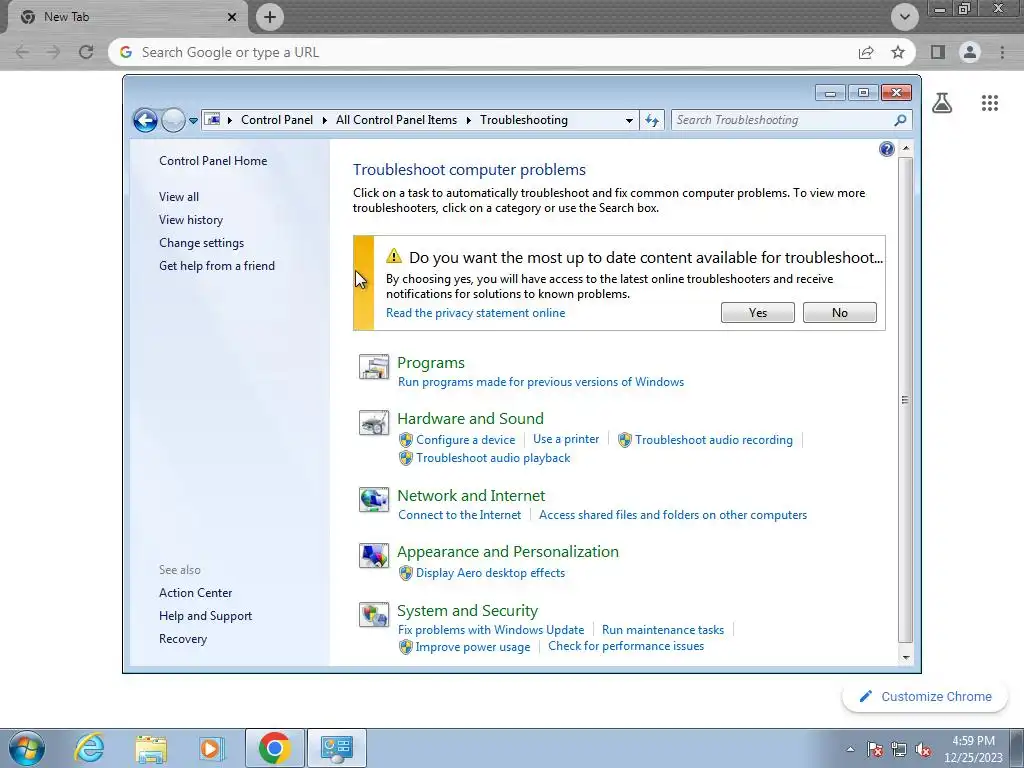Click the Network and Internet category icon
This screenshot has width=1024, height=768.
[x=374, y=500]
